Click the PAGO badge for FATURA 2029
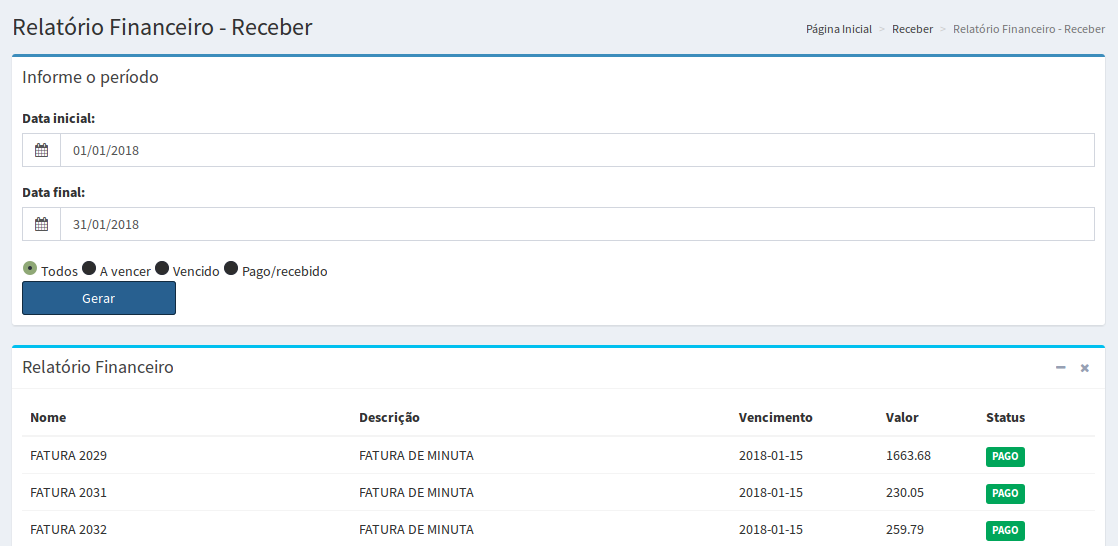Viewport: 1118px width, 546px height. [1005, 456]
